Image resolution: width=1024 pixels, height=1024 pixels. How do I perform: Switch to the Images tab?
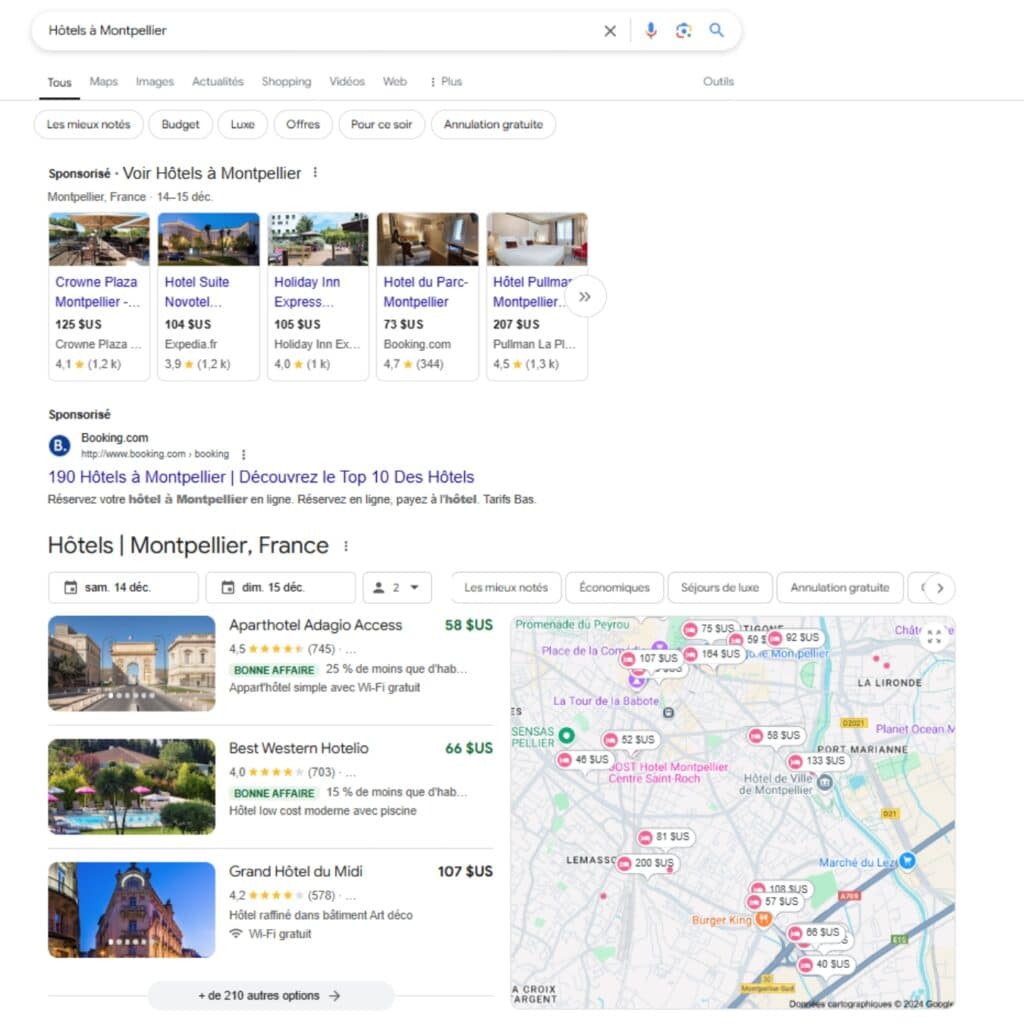point(155,82)
